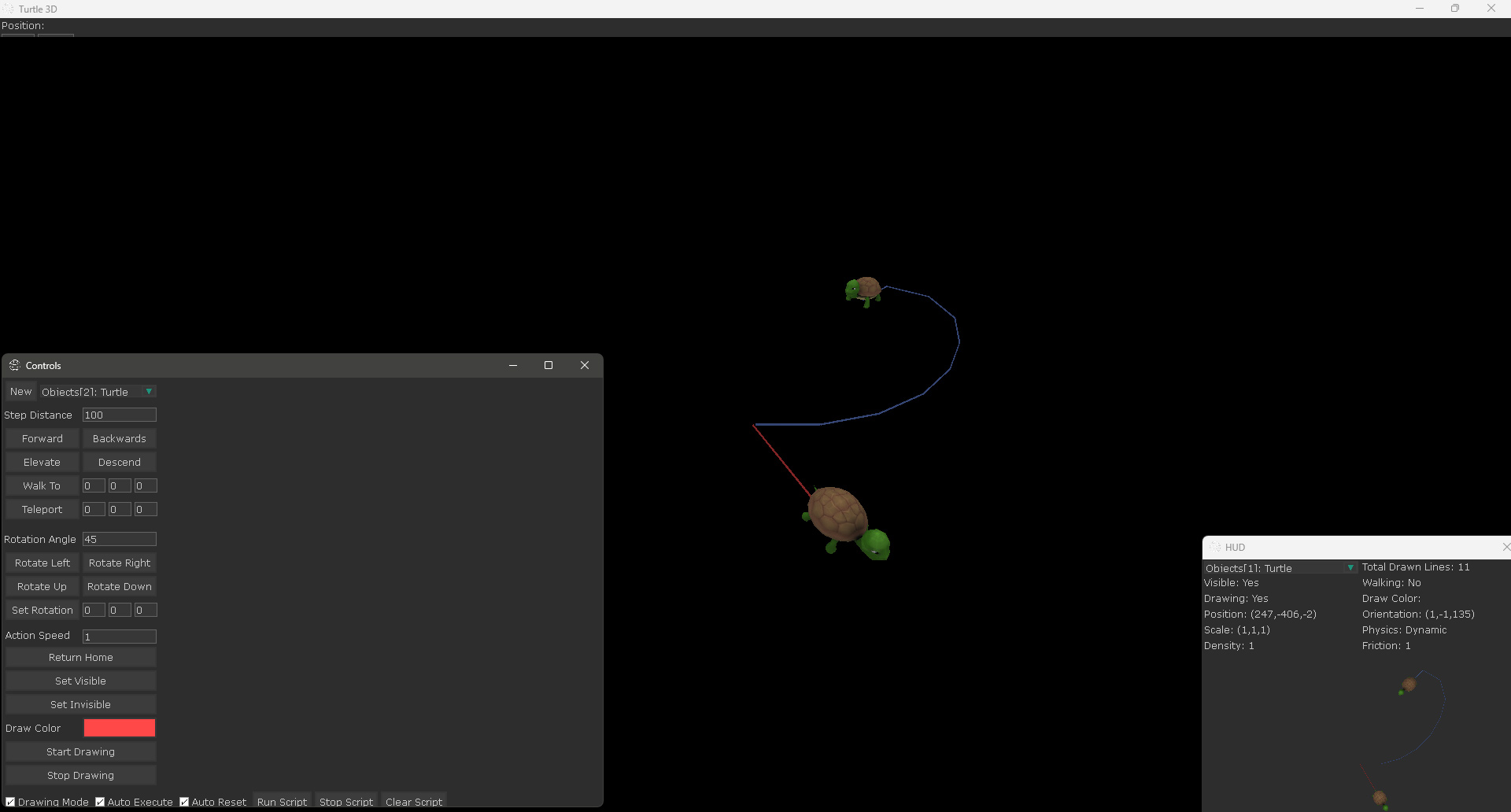Screen dimensions: 1511x812
Task: Click the Rotation Angle input field
Action: tap(120, 540)
